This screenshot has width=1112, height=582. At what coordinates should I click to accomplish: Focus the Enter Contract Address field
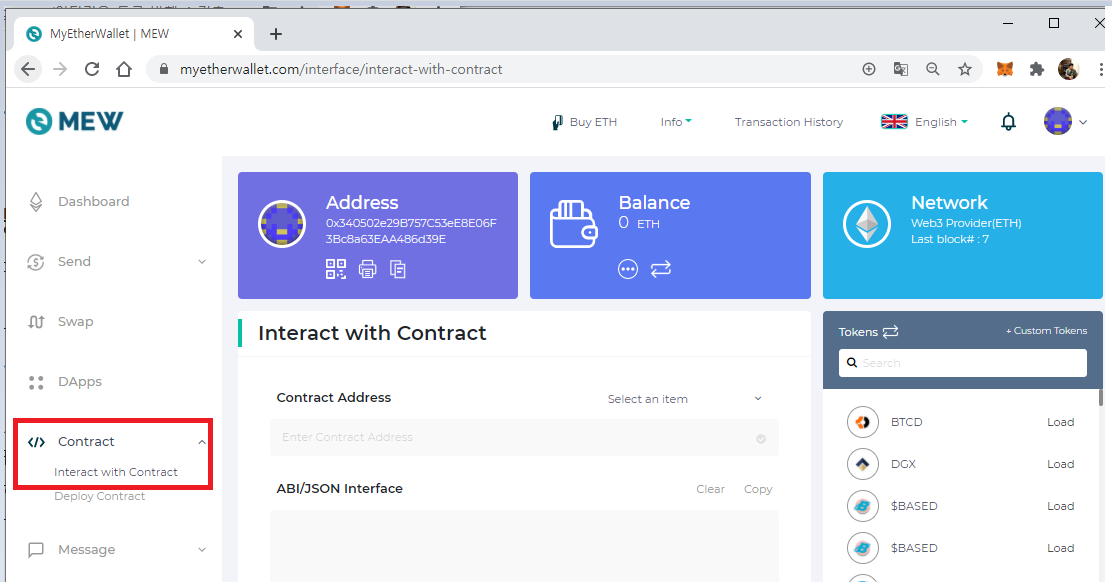pyautogui.click(x=524, y=437)
